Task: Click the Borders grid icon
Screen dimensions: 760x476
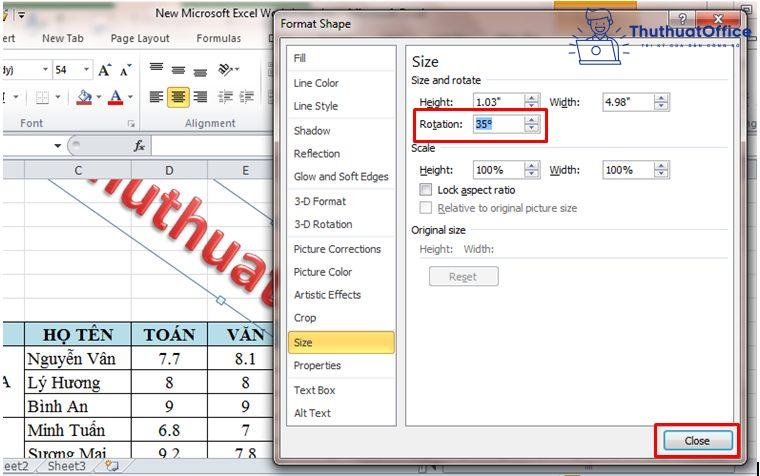Action: coord(43,97)
